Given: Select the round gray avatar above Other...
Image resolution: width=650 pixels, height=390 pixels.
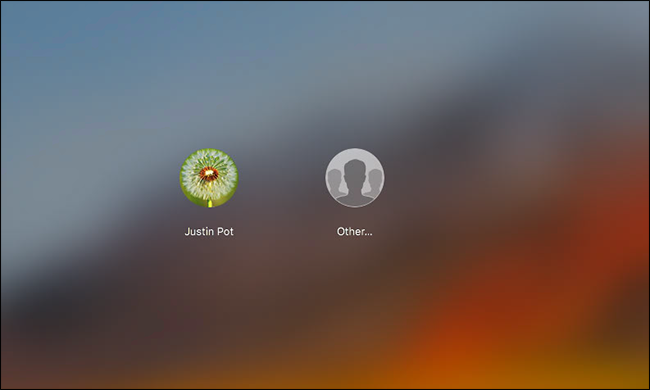Looking at the screenshot, I should pyautogui.click(x=354, y=178).
